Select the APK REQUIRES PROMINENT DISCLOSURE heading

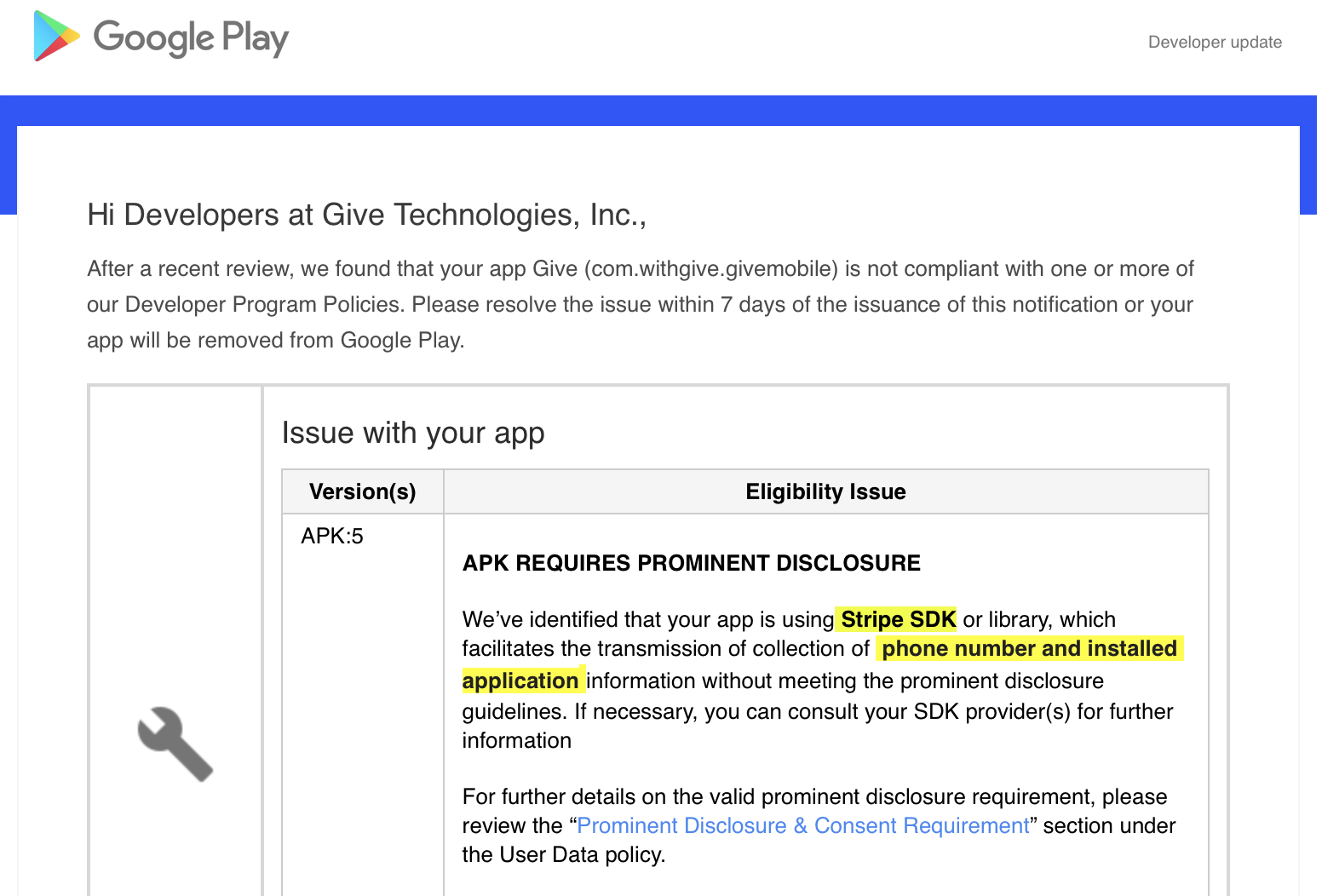click(691, 563)
